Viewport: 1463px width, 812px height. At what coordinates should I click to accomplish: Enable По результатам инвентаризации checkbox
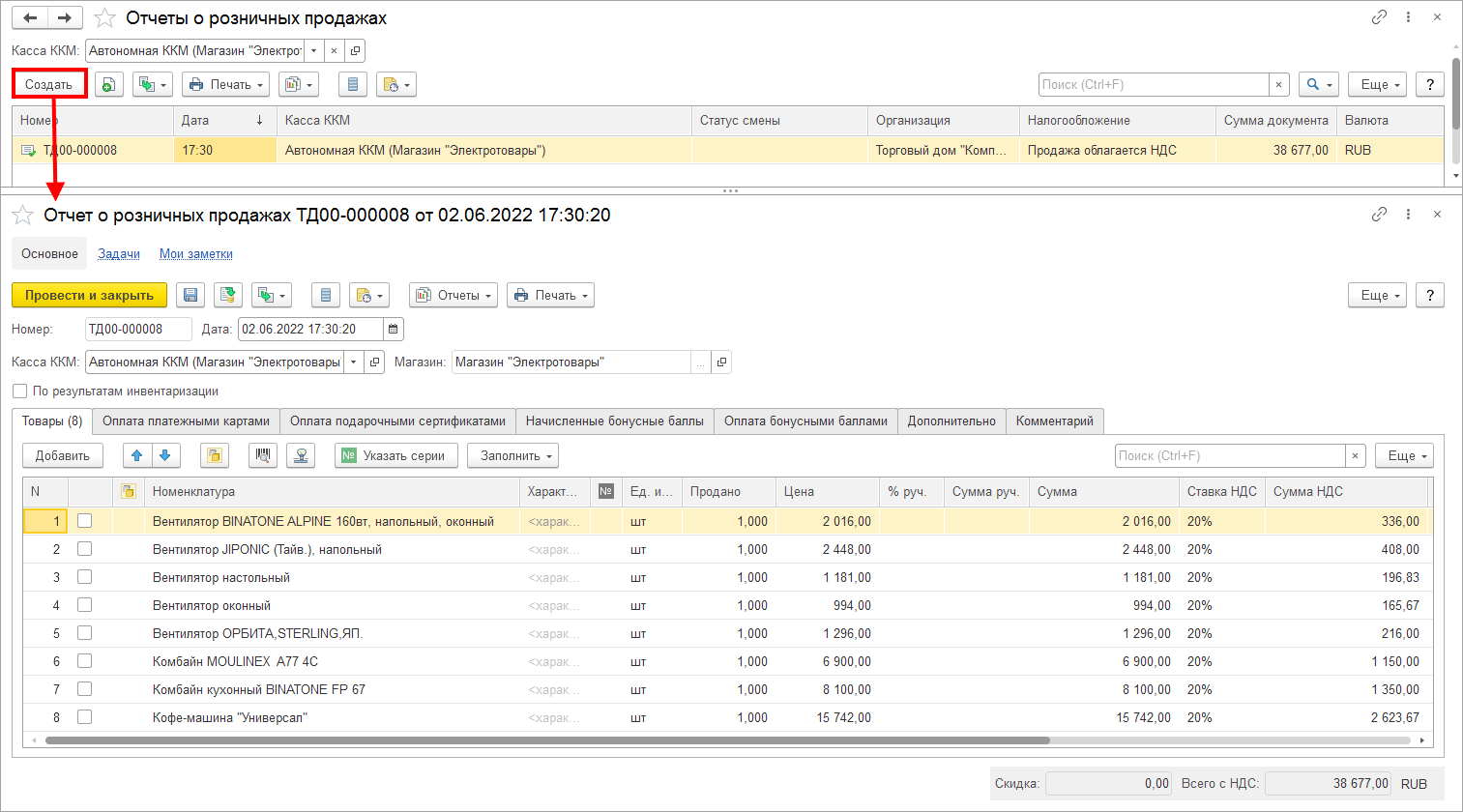pyautogui.click(x=19, y=391)
